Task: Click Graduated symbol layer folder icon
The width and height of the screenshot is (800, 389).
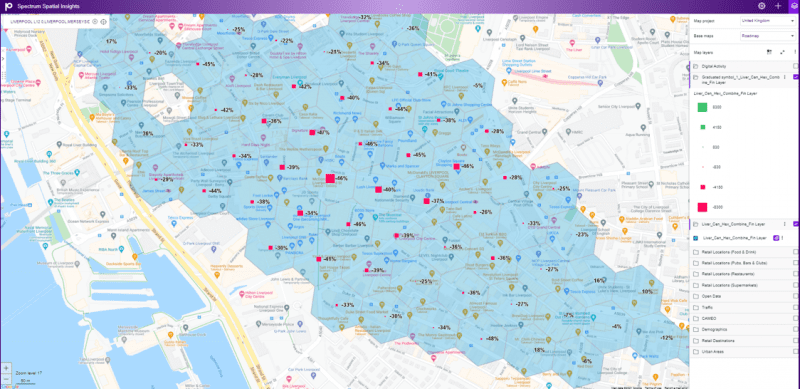Action: (696, 77)
